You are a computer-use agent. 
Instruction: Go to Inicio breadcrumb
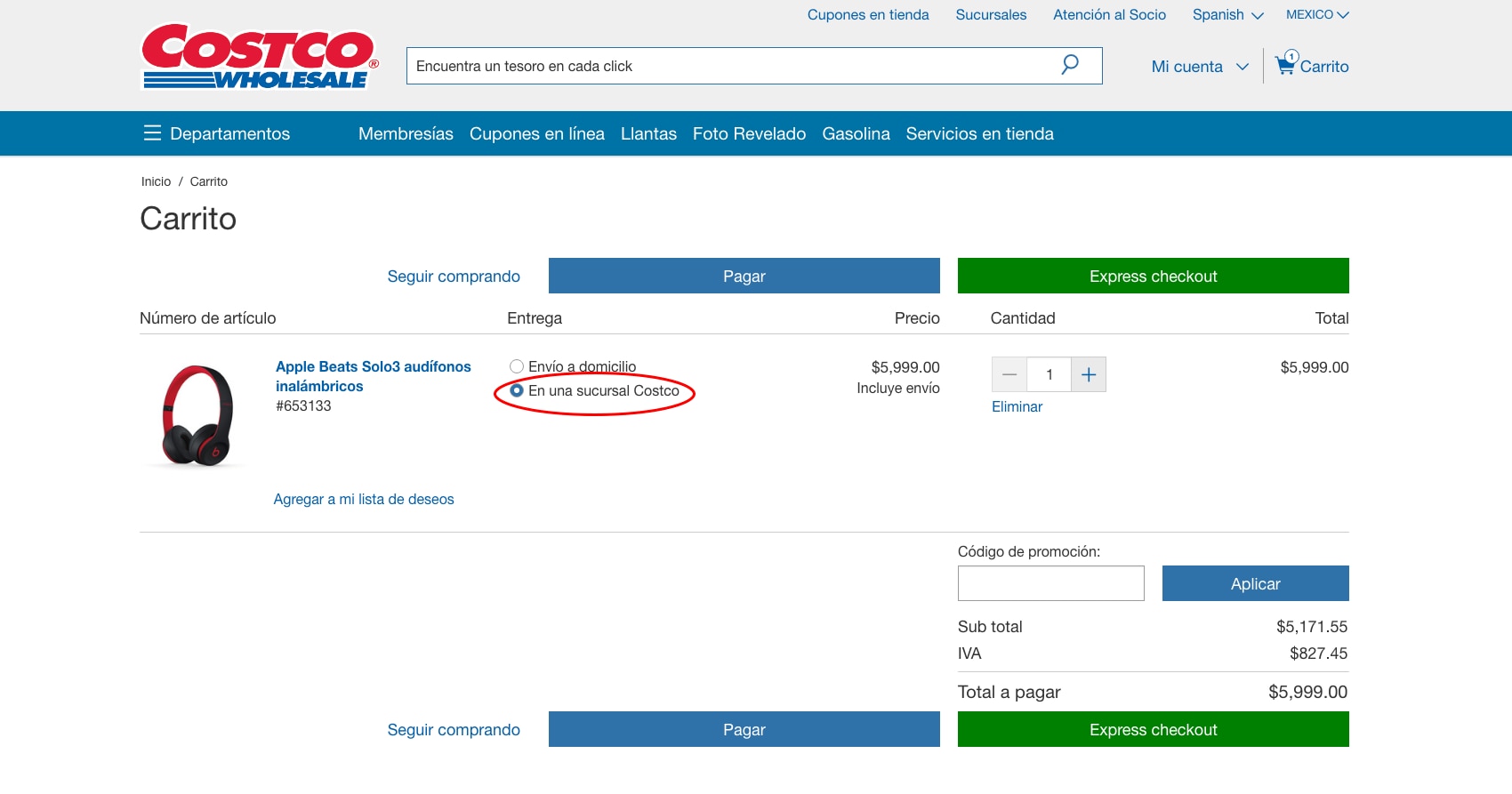tap(156, 181)
